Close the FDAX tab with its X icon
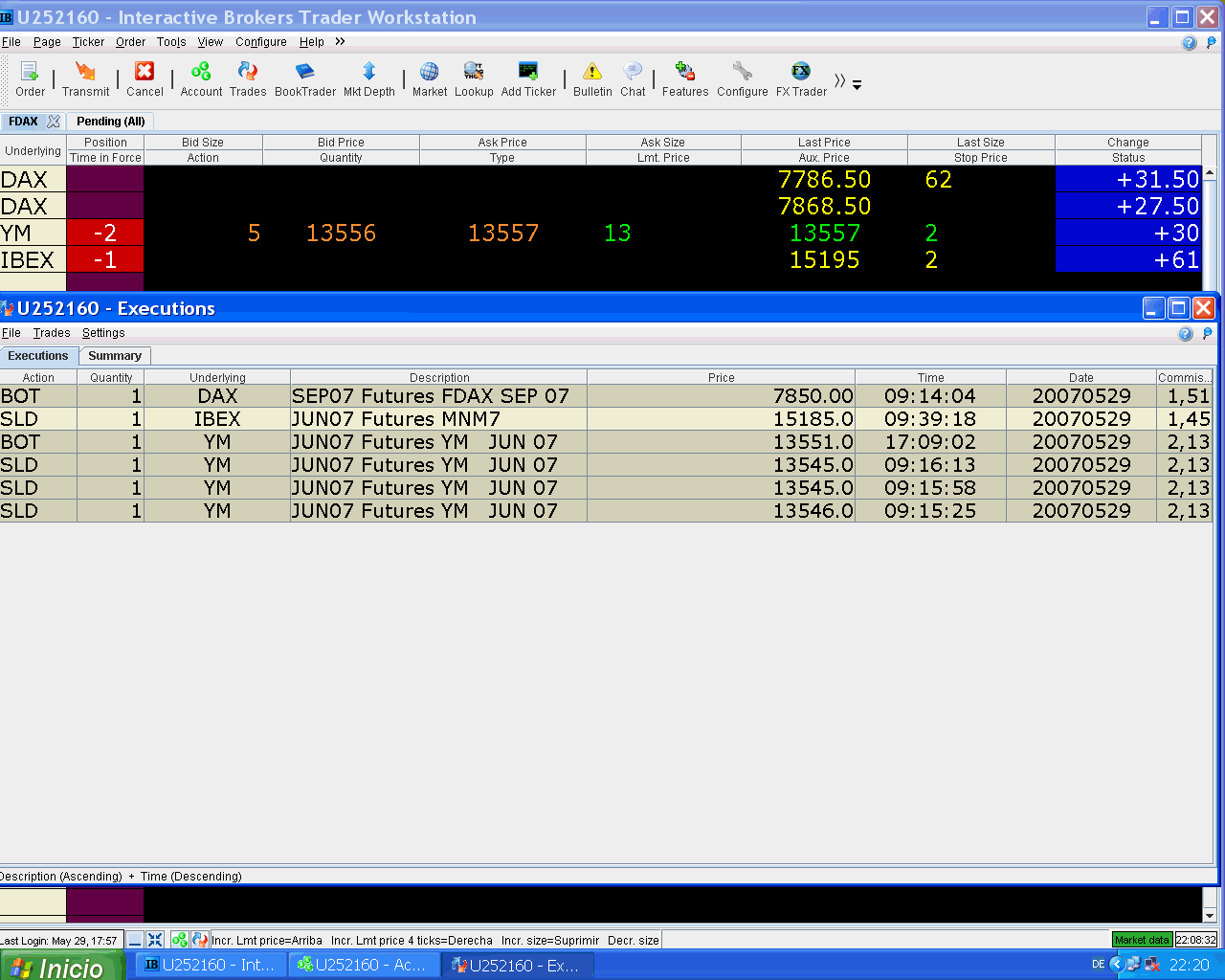 [x=54, y=122]
